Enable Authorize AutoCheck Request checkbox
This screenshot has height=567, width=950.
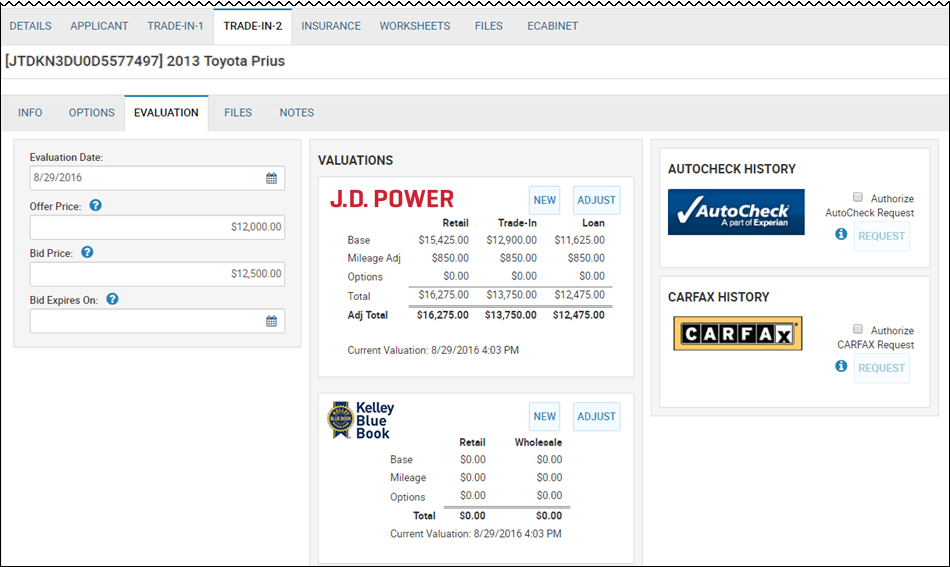[x=857, y=197]
